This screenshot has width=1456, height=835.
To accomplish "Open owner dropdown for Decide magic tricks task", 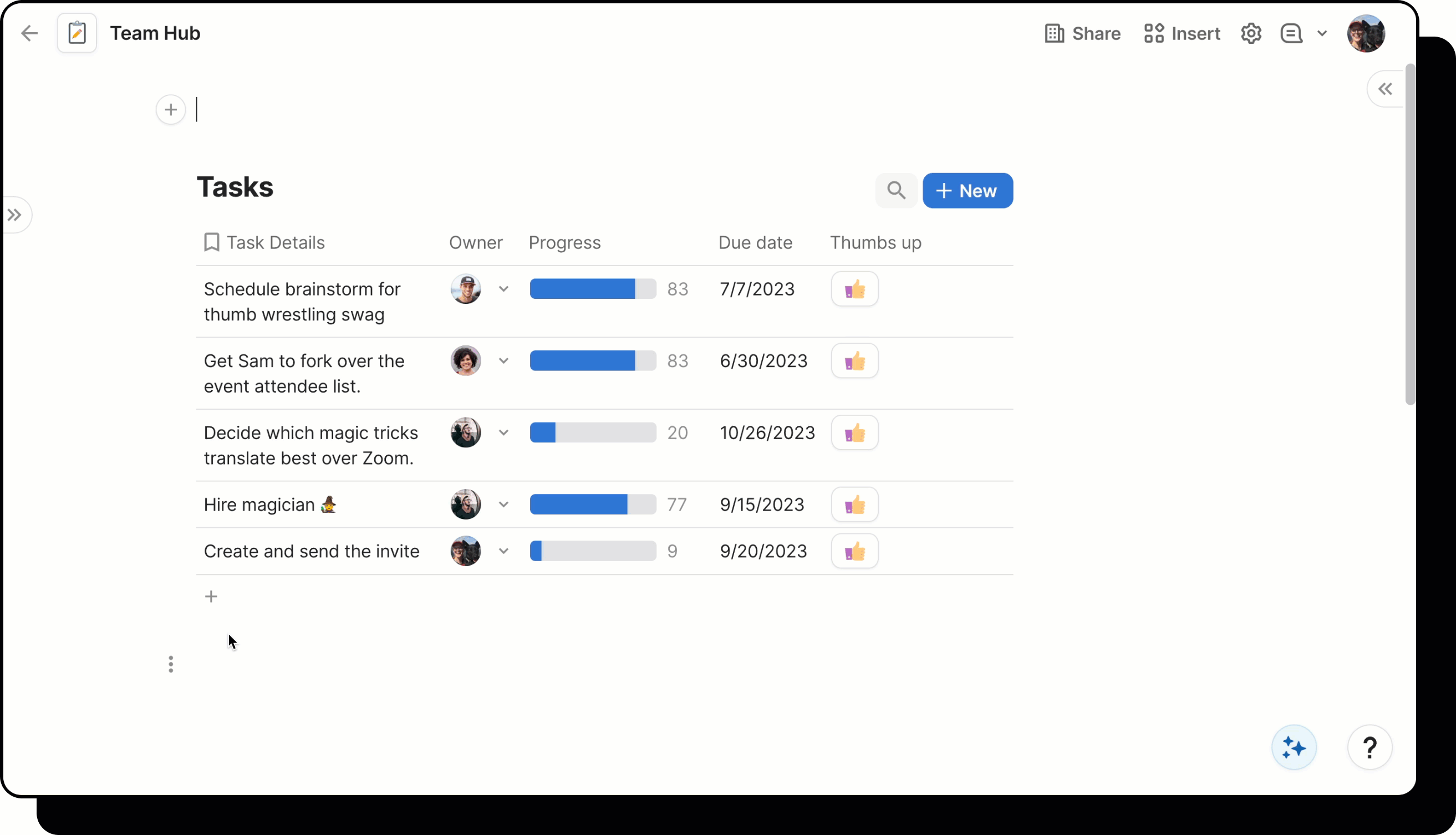I will (503, 432).
